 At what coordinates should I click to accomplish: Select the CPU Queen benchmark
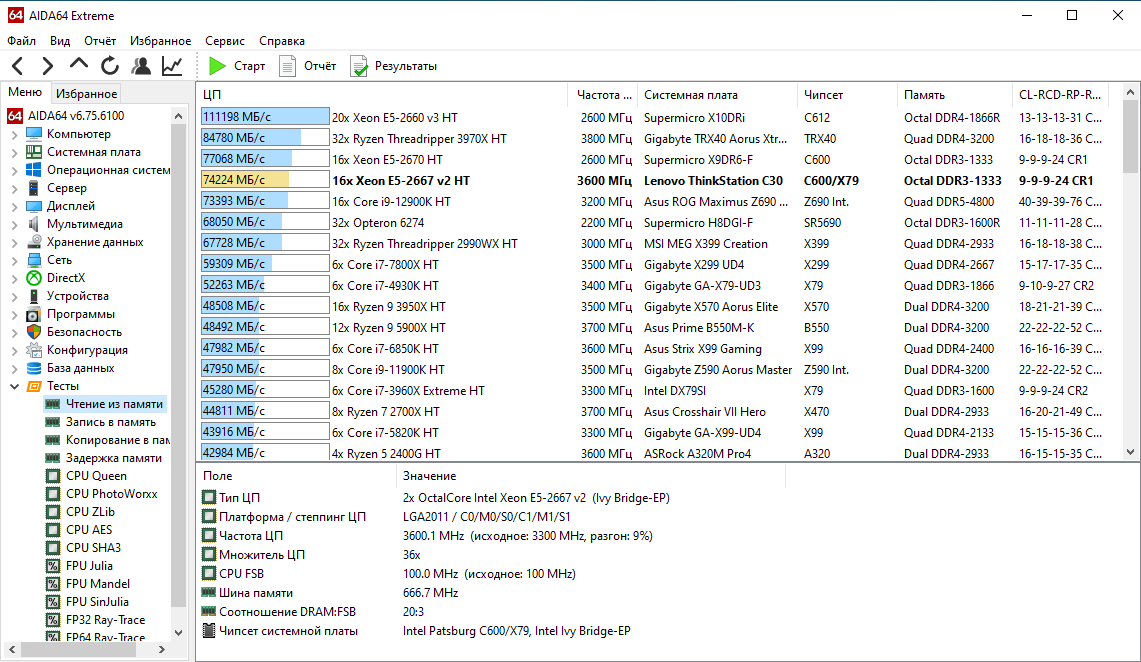(96, 476)
